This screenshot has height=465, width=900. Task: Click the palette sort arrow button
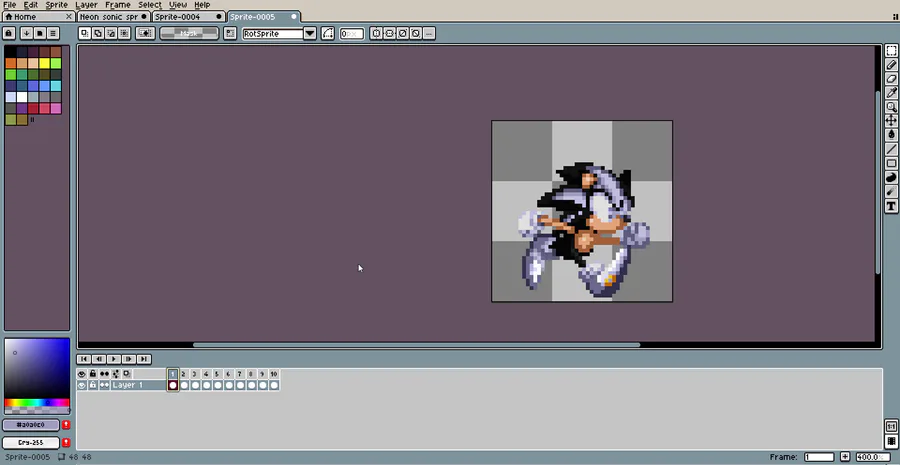tap(26, 33)
